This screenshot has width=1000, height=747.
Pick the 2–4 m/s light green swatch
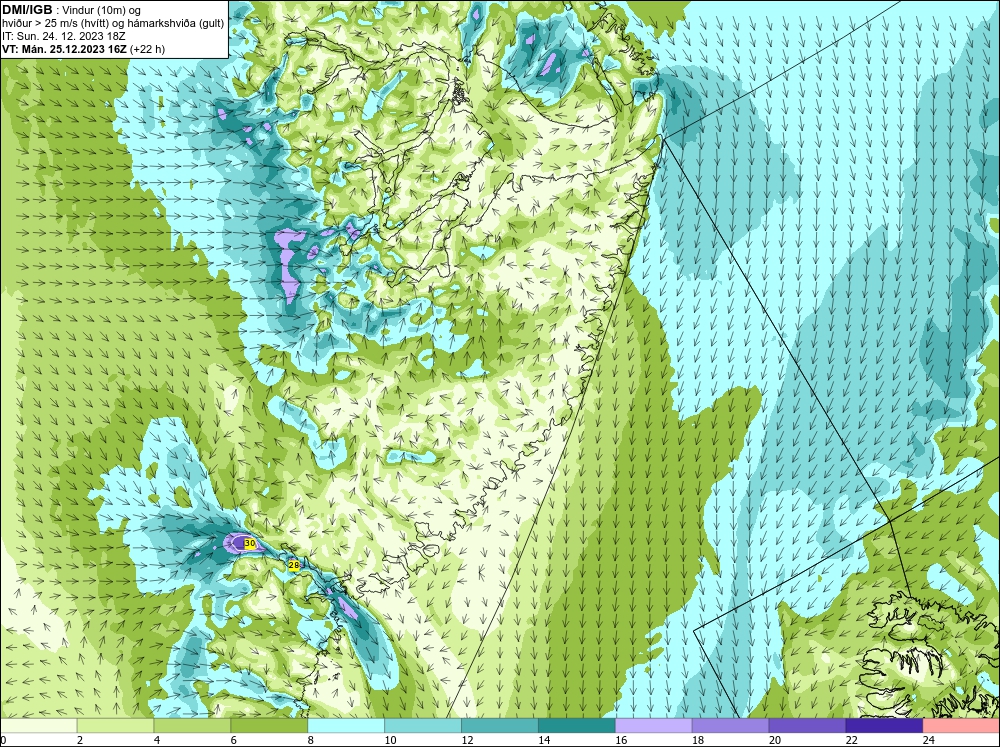(x=115, y=726)
